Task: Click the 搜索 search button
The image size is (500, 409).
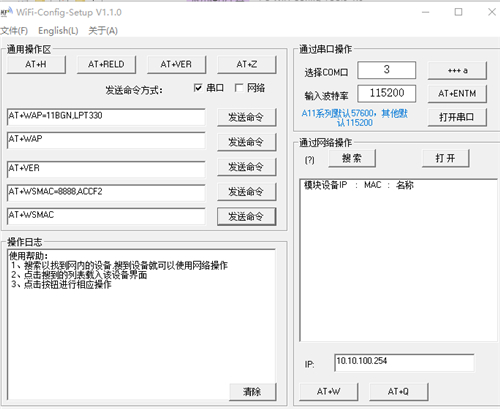Action: coord(352,158)
